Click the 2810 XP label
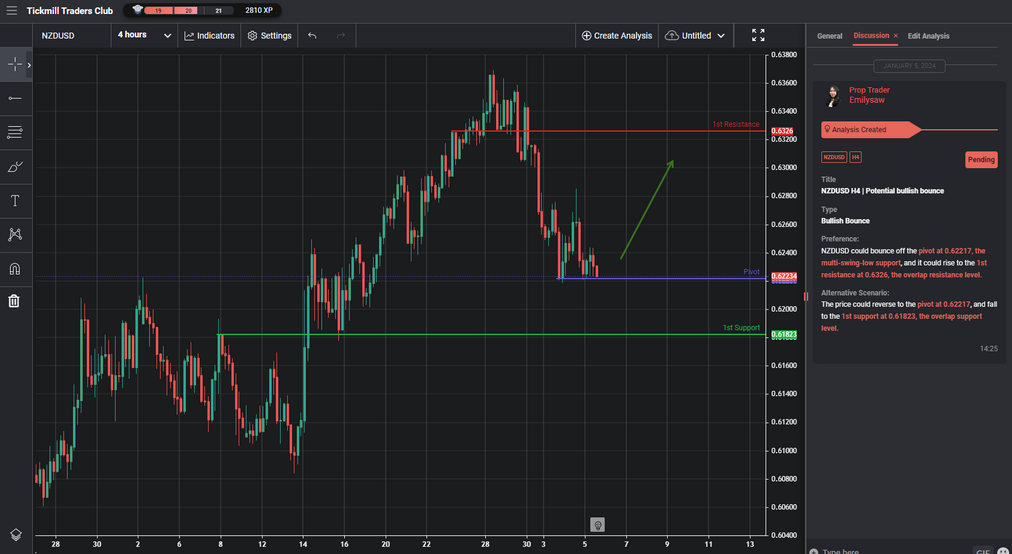 point(259,10)
